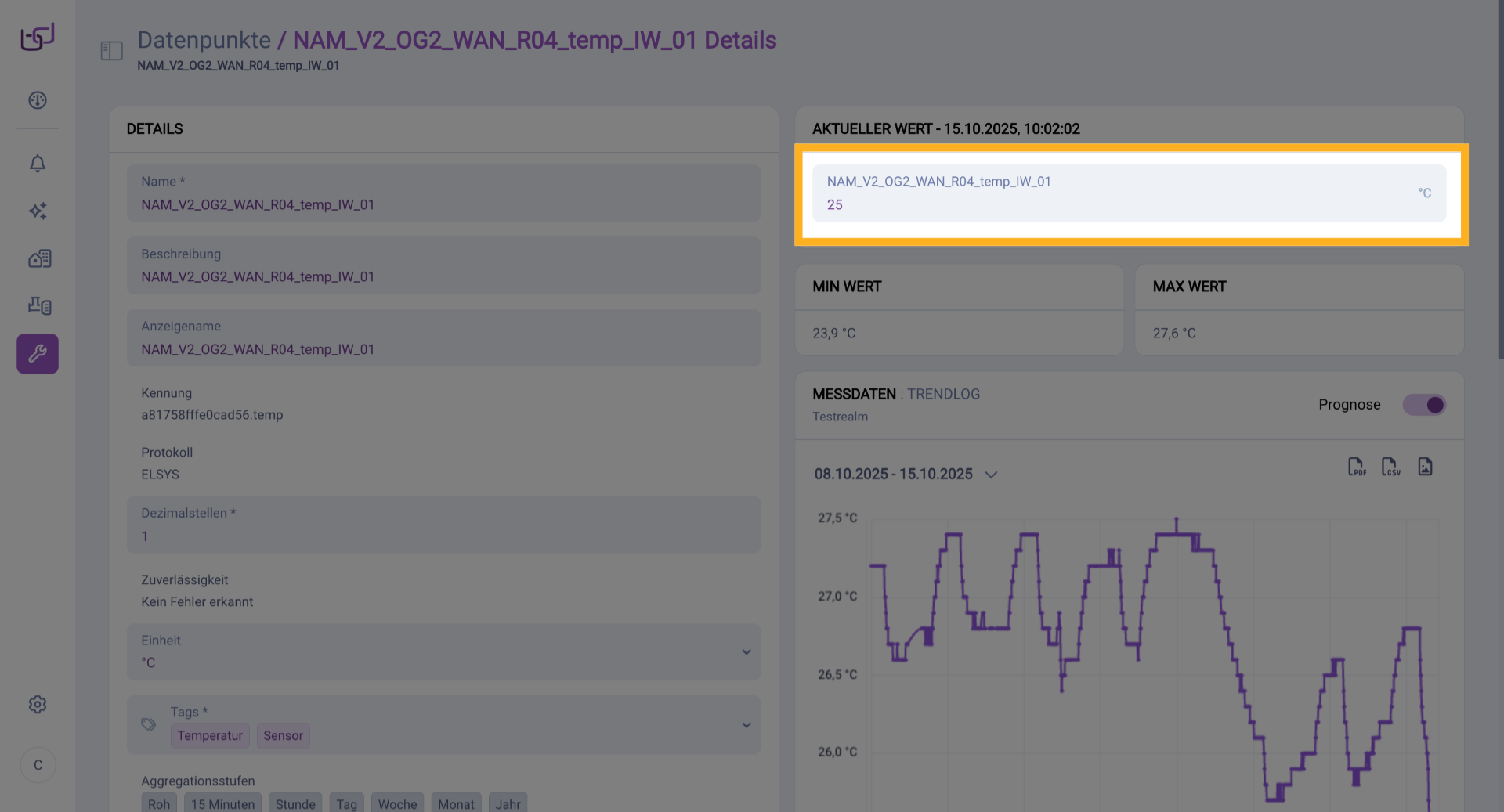Export trend chart as image
Screen dimensions: 1504x812
(1425, 467)
